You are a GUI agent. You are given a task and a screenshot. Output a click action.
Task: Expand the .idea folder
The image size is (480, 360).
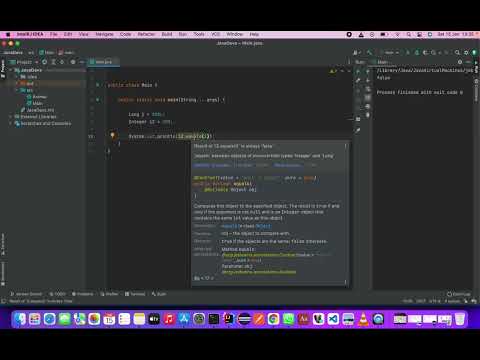[x=17, y=77]
